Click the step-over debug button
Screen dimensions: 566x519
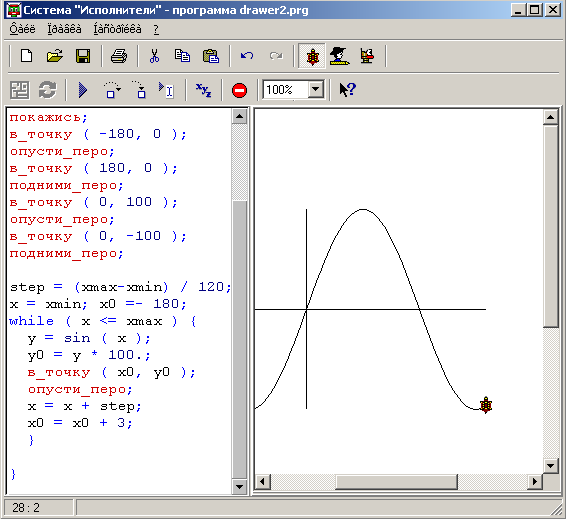pyautogui.click(x=112, y=90)
